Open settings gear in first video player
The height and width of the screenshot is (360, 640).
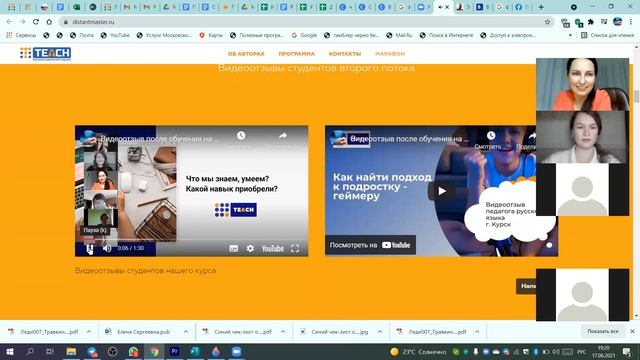tap(250, 249)
